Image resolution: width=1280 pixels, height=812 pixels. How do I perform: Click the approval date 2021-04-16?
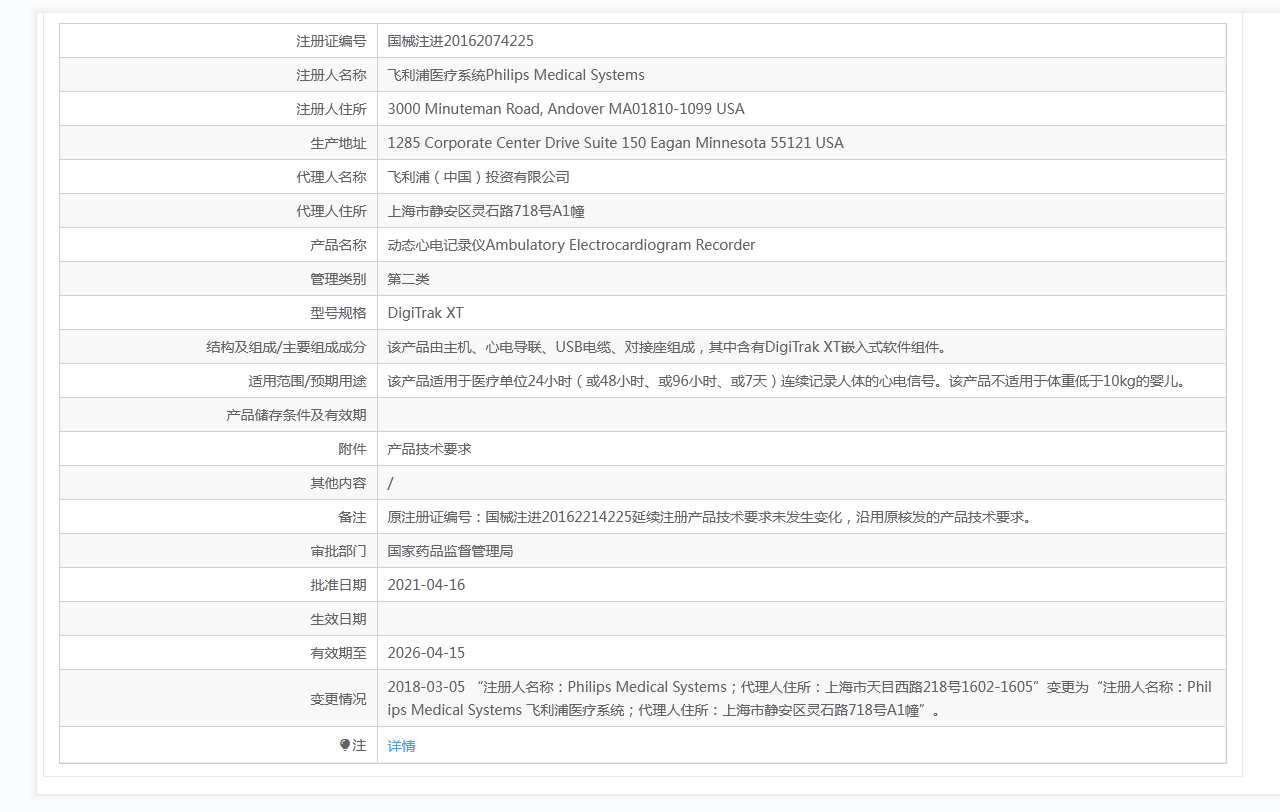click(426, 585)
